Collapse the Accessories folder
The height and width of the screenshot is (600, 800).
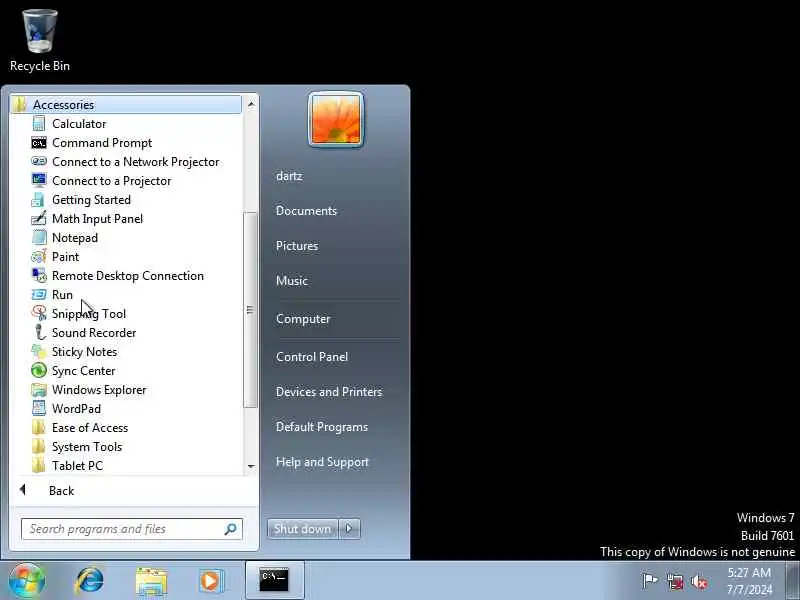point(126,105)
